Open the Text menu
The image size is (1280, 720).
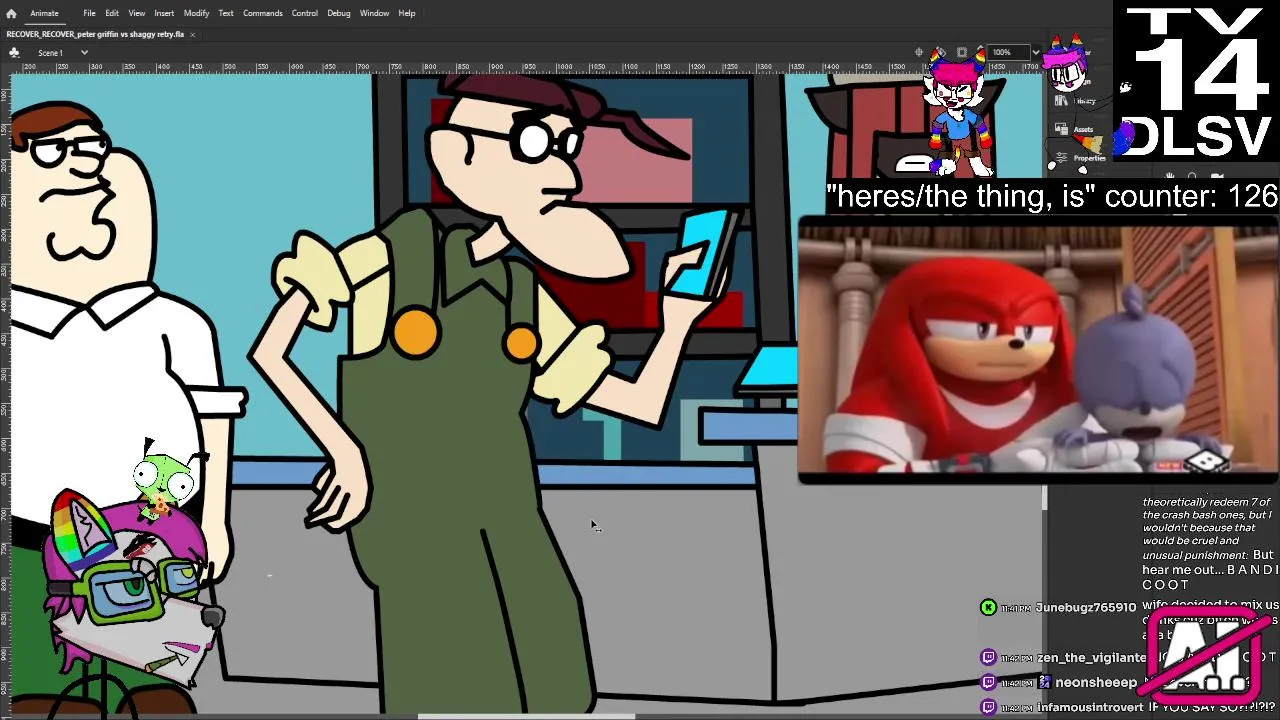[226, 13]
